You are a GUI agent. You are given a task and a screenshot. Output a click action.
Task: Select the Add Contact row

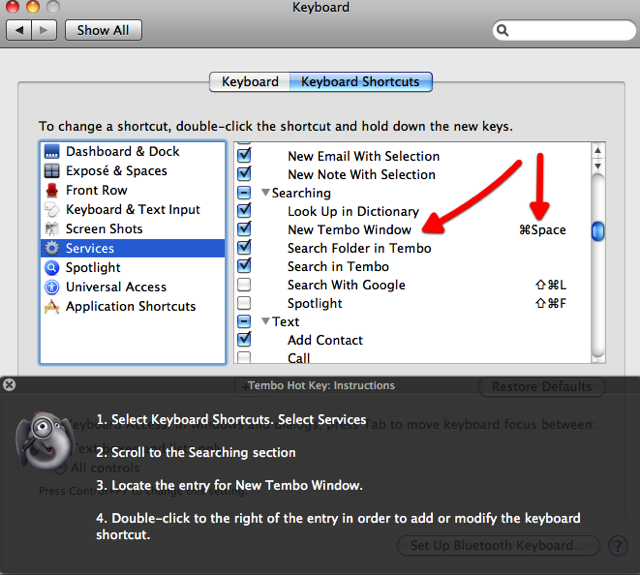point(325,340)
